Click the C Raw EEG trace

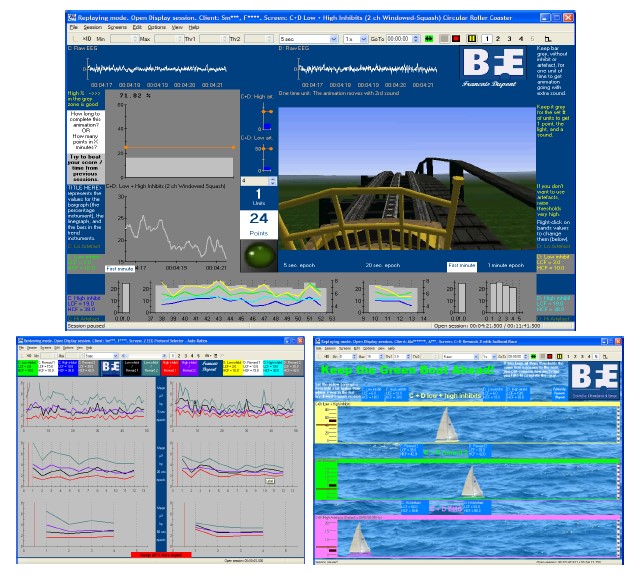[156, 69]
